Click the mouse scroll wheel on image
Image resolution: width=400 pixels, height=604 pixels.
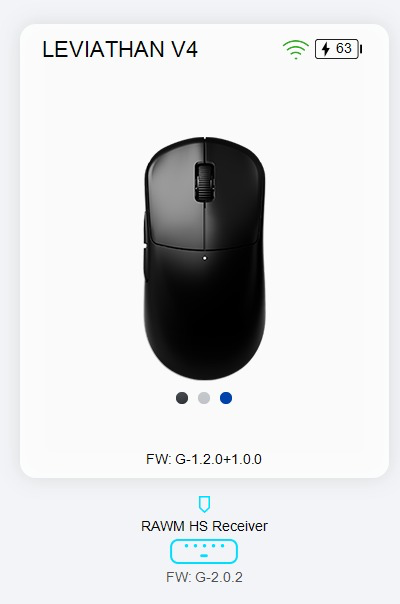coord(204,182)
